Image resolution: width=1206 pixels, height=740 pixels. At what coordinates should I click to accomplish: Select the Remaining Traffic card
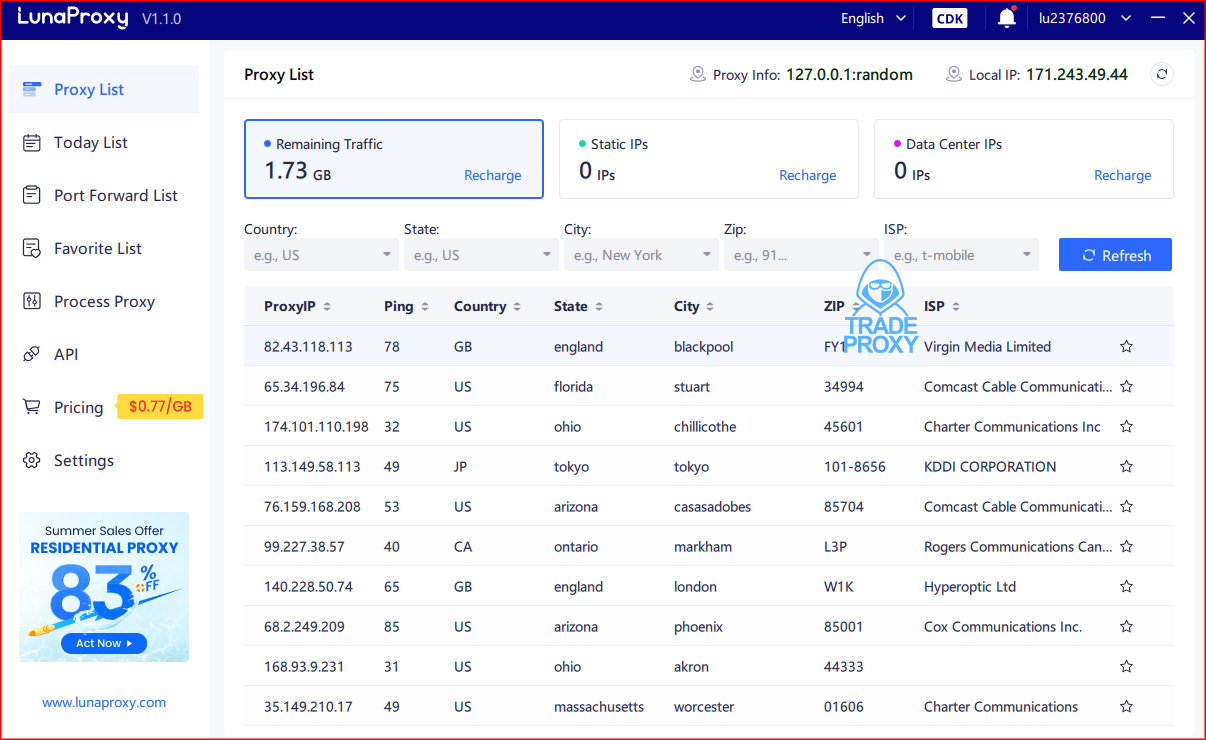point(394,159)
